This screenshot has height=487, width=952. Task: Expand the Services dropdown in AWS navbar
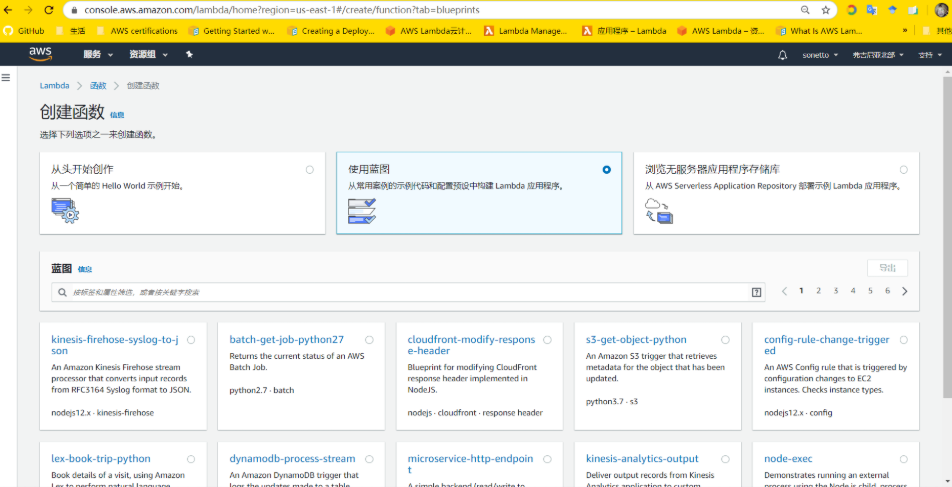click(x=98, y=55)
